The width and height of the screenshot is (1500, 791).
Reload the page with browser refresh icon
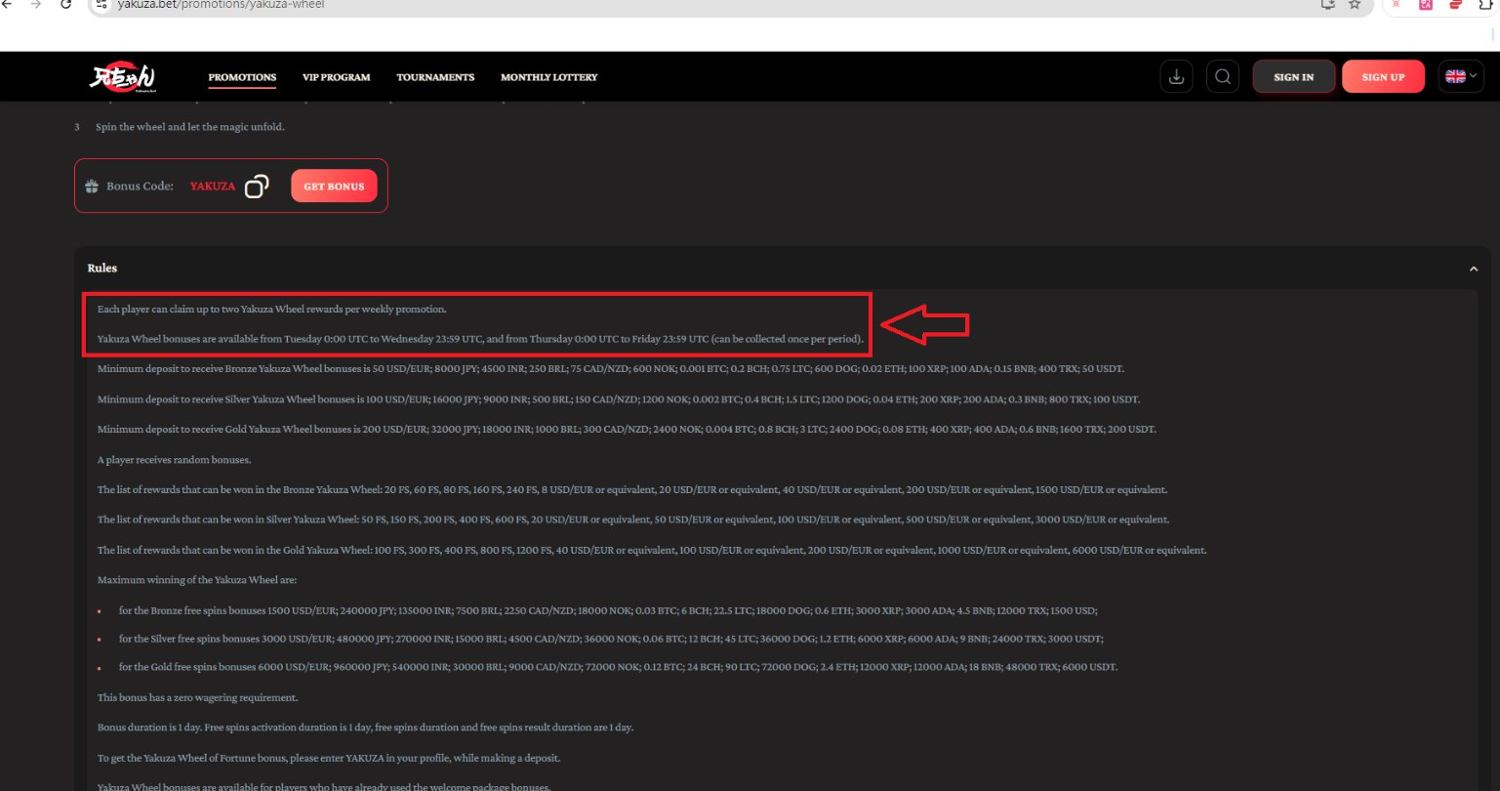[x=66, y=5]
